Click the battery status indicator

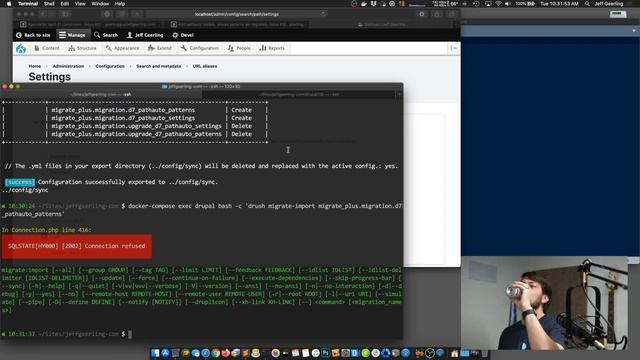tap(525, 4)
